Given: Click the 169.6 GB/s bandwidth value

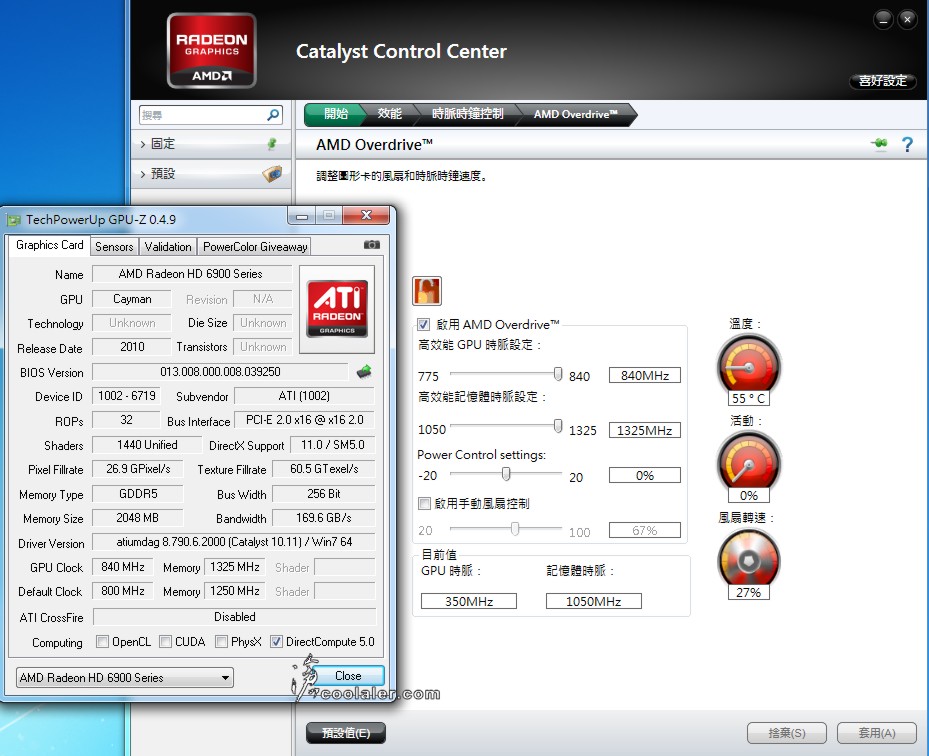Looking at the screenshot, I should click(x=323, y=518).
